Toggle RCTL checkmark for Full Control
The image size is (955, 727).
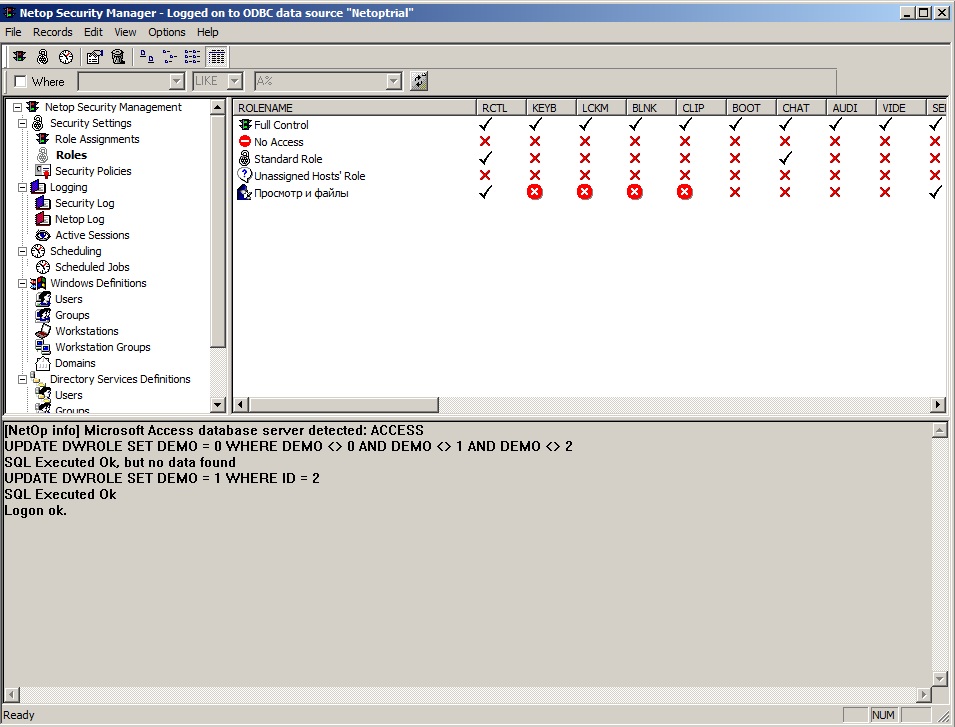click(x=485, y=124)
